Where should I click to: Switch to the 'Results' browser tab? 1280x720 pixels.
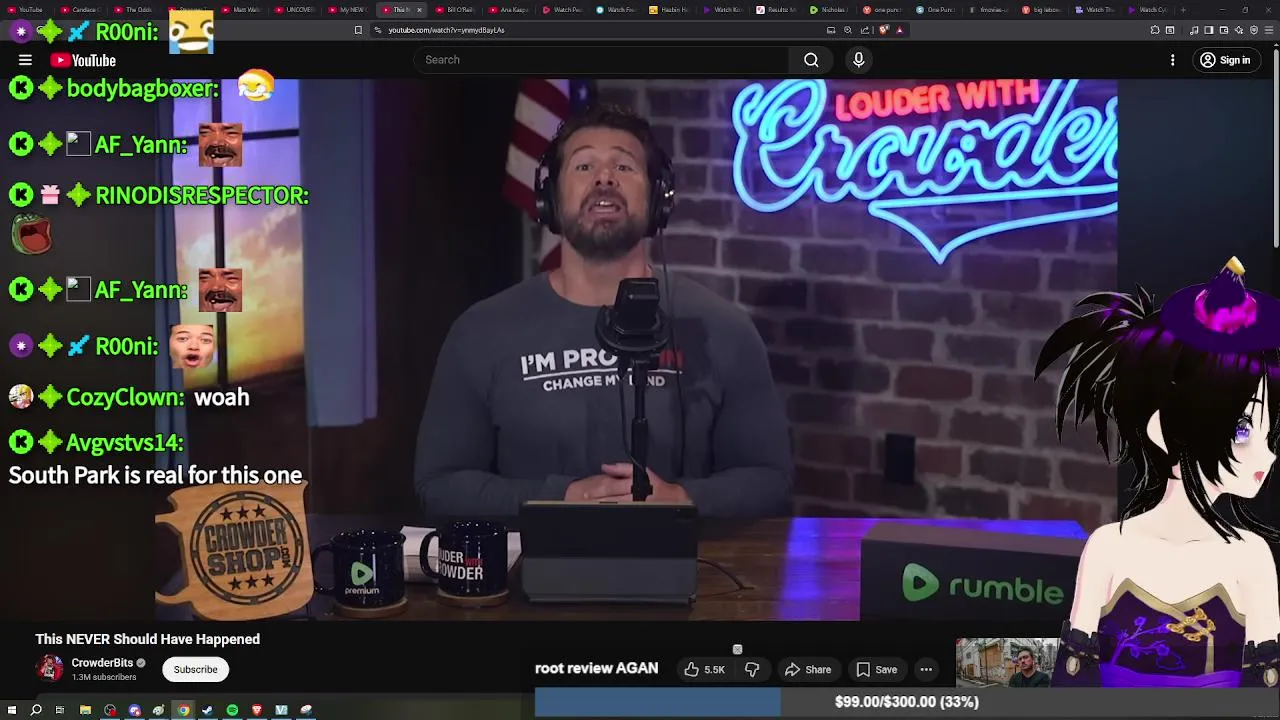pos(776,10)
